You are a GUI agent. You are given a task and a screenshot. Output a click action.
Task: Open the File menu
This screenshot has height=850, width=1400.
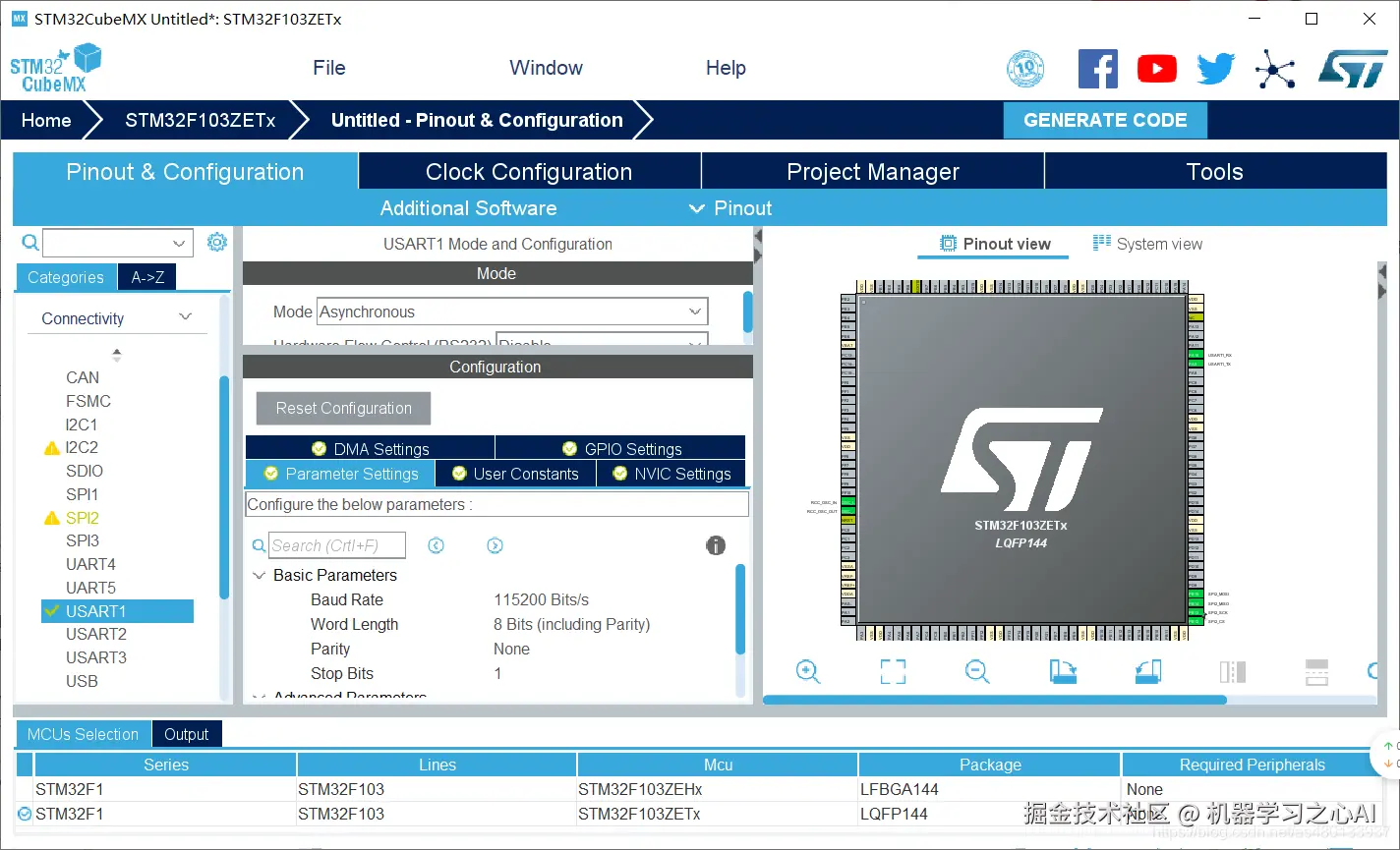pyautogui.click(x=329, y=68)
